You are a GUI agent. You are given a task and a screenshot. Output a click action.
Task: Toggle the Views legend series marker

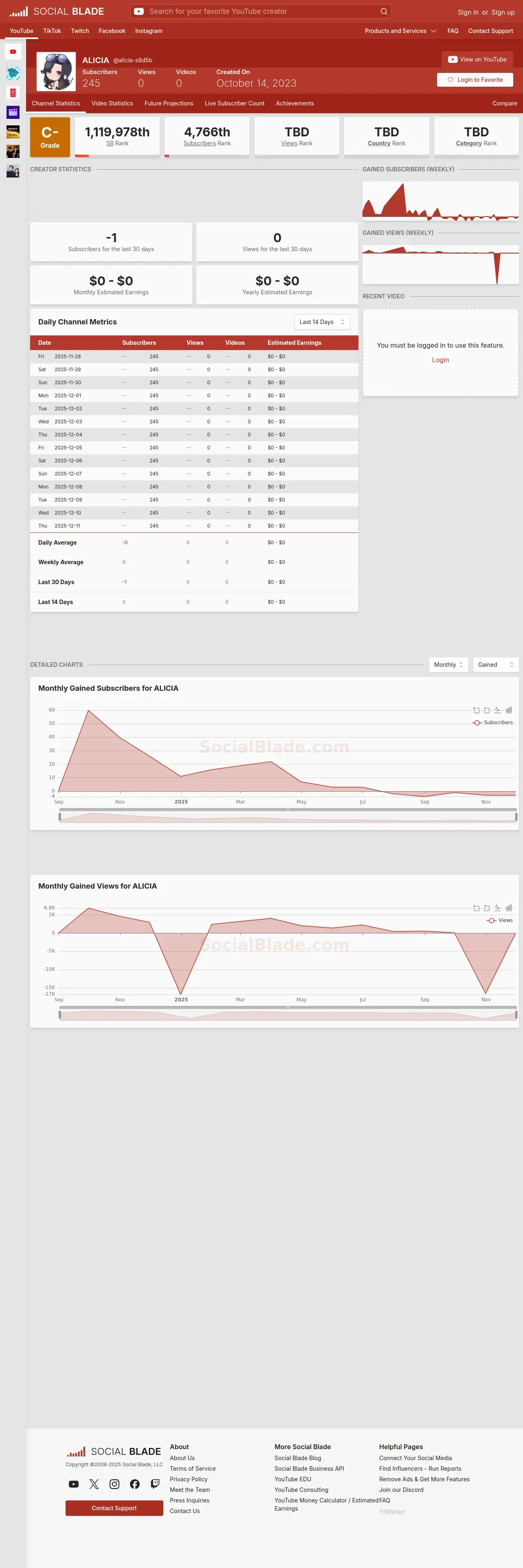[491, 920]
